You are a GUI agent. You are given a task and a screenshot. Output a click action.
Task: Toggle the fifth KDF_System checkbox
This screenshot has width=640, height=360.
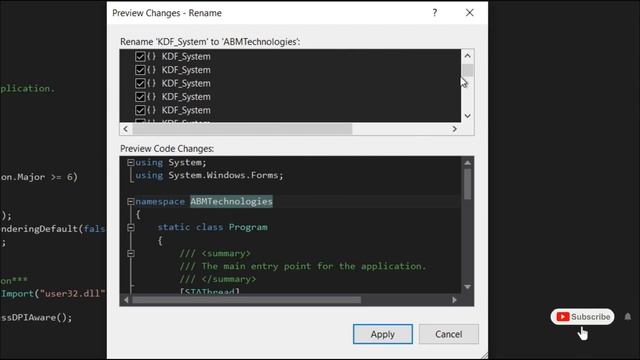pyautogui.click(x=140, y=110)
